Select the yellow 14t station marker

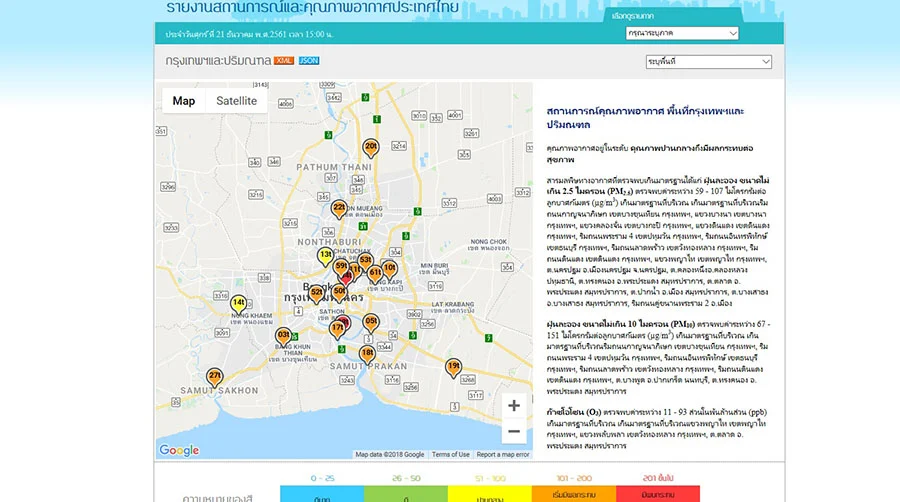pos(238,304)
